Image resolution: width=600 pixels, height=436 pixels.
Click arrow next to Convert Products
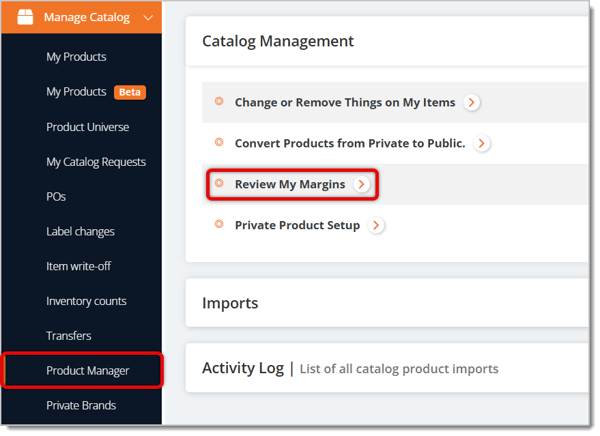(482, 144)
